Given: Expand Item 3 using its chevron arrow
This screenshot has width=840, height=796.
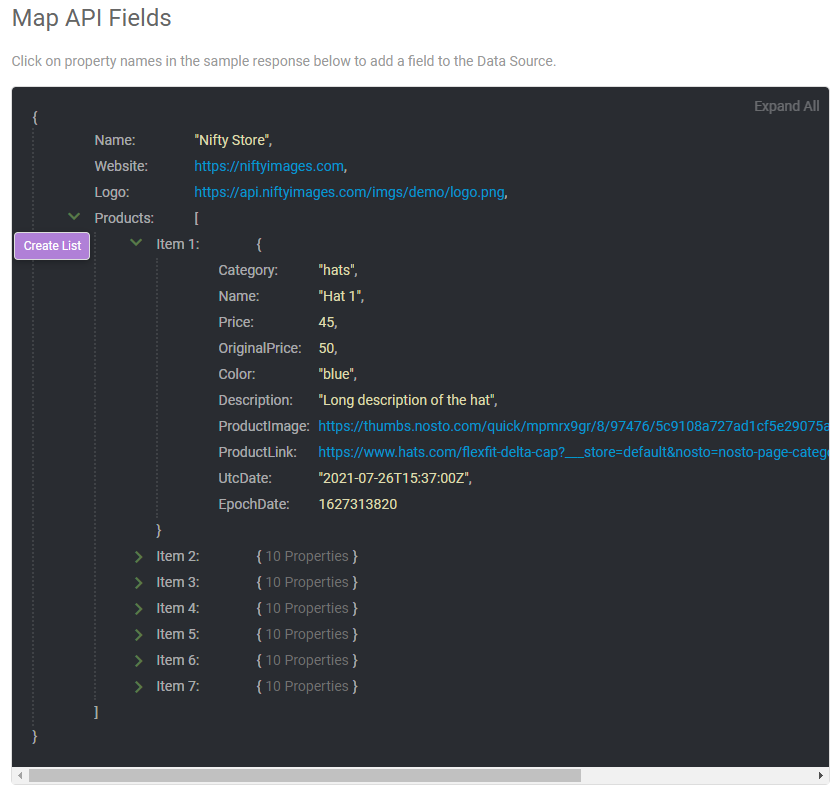Looking at the screenshot, I should (x=139, y=581).
